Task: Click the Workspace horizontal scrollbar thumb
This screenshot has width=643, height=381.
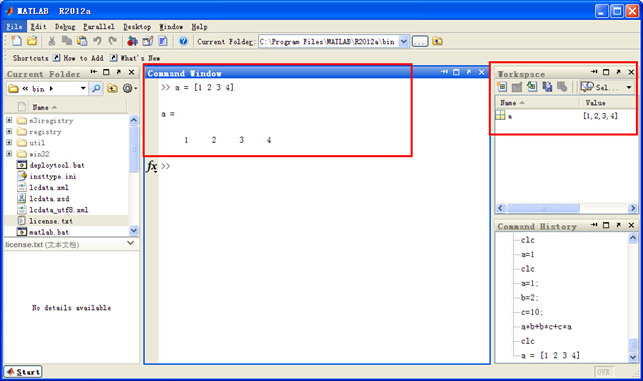Action: (x=543, y=208)
